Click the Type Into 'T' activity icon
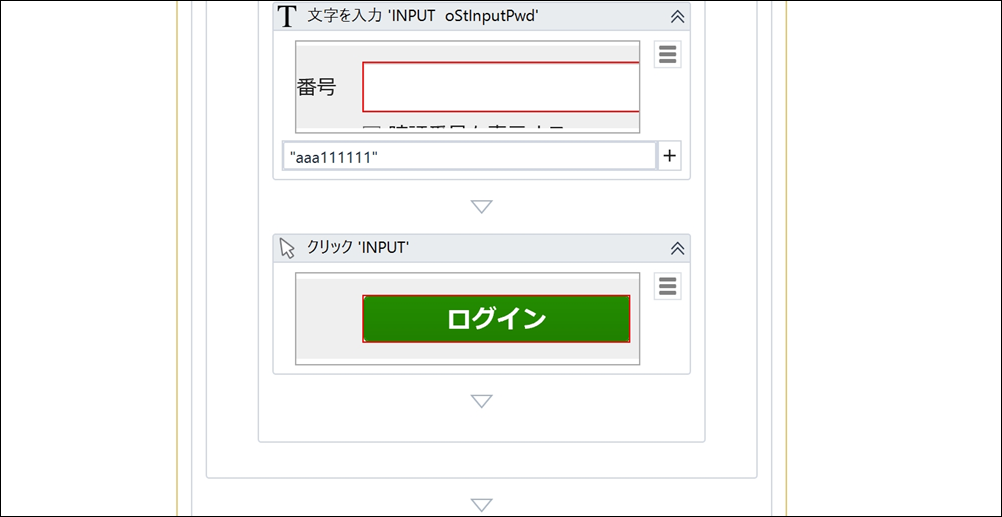The width and height of the screenshot is (1002, 517). click(288, 17)
